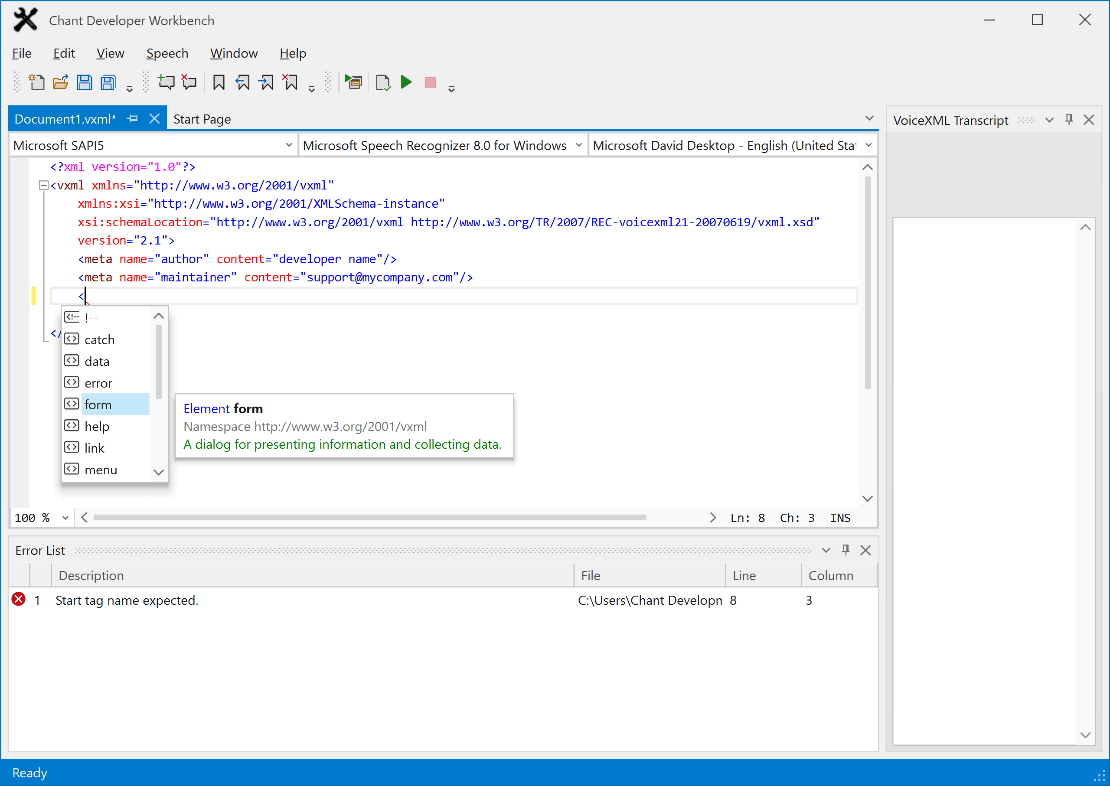Create a new file with the toolbar icon

tap(36, 82)
